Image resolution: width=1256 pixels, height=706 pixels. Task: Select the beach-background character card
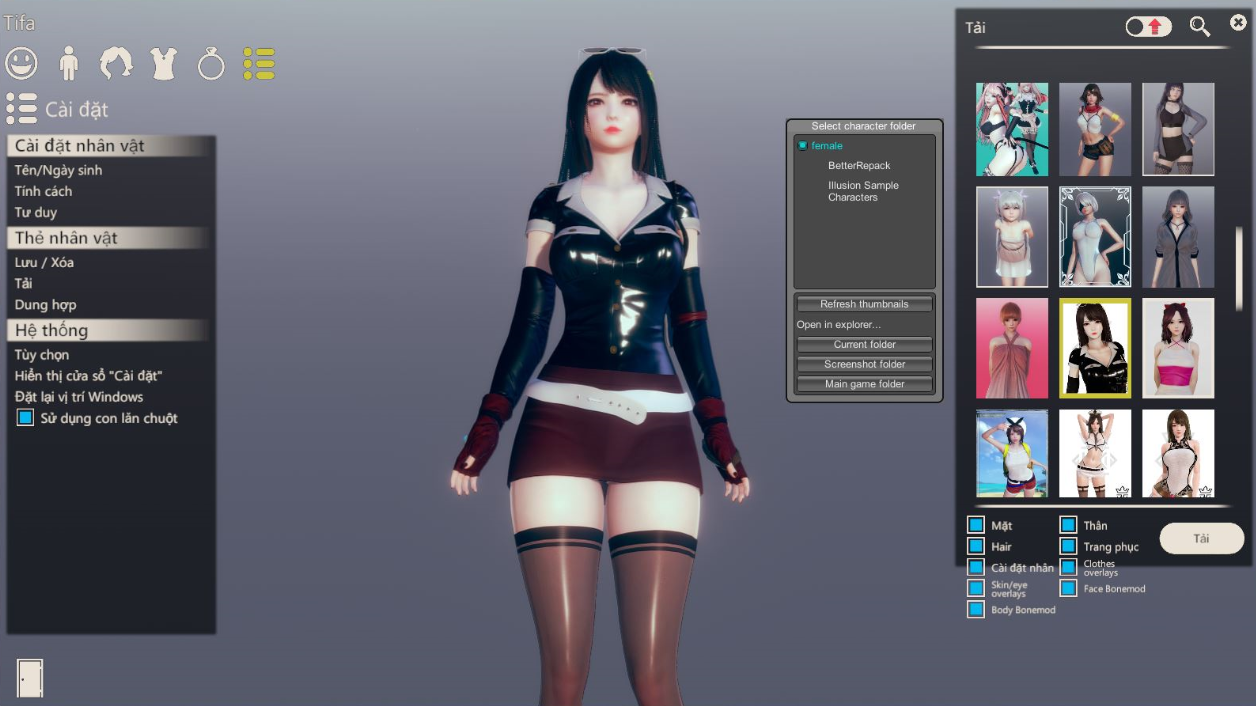[1012, 453]
